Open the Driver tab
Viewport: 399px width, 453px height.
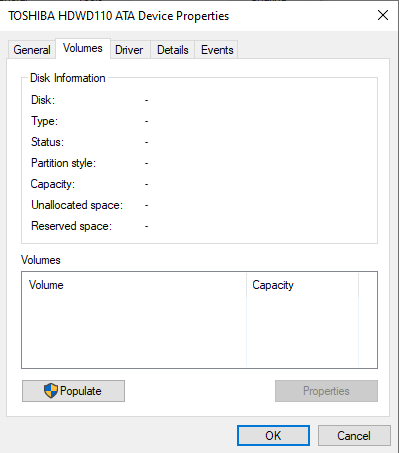[129, 50]
